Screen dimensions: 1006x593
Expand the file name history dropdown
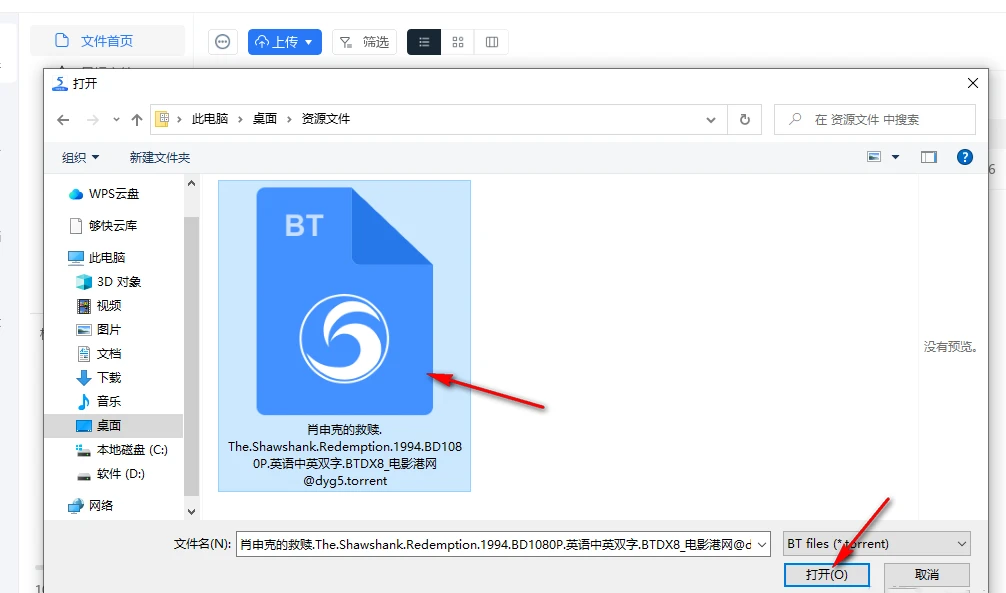[x=762, y=545]
